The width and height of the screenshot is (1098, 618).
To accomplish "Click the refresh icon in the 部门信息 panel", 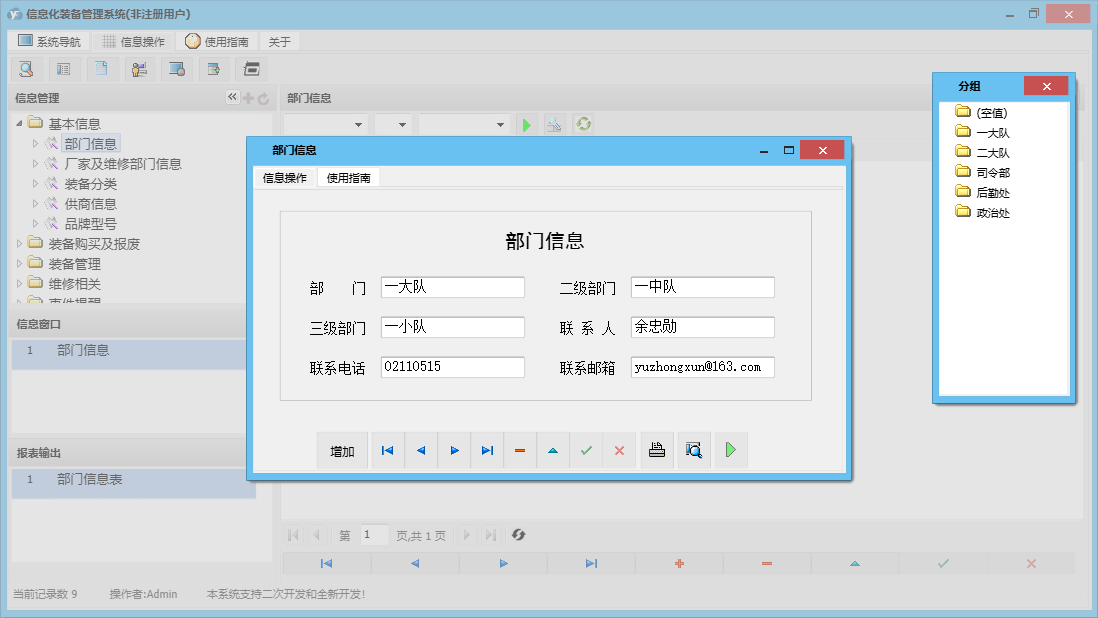I will (x=583, y=124).
